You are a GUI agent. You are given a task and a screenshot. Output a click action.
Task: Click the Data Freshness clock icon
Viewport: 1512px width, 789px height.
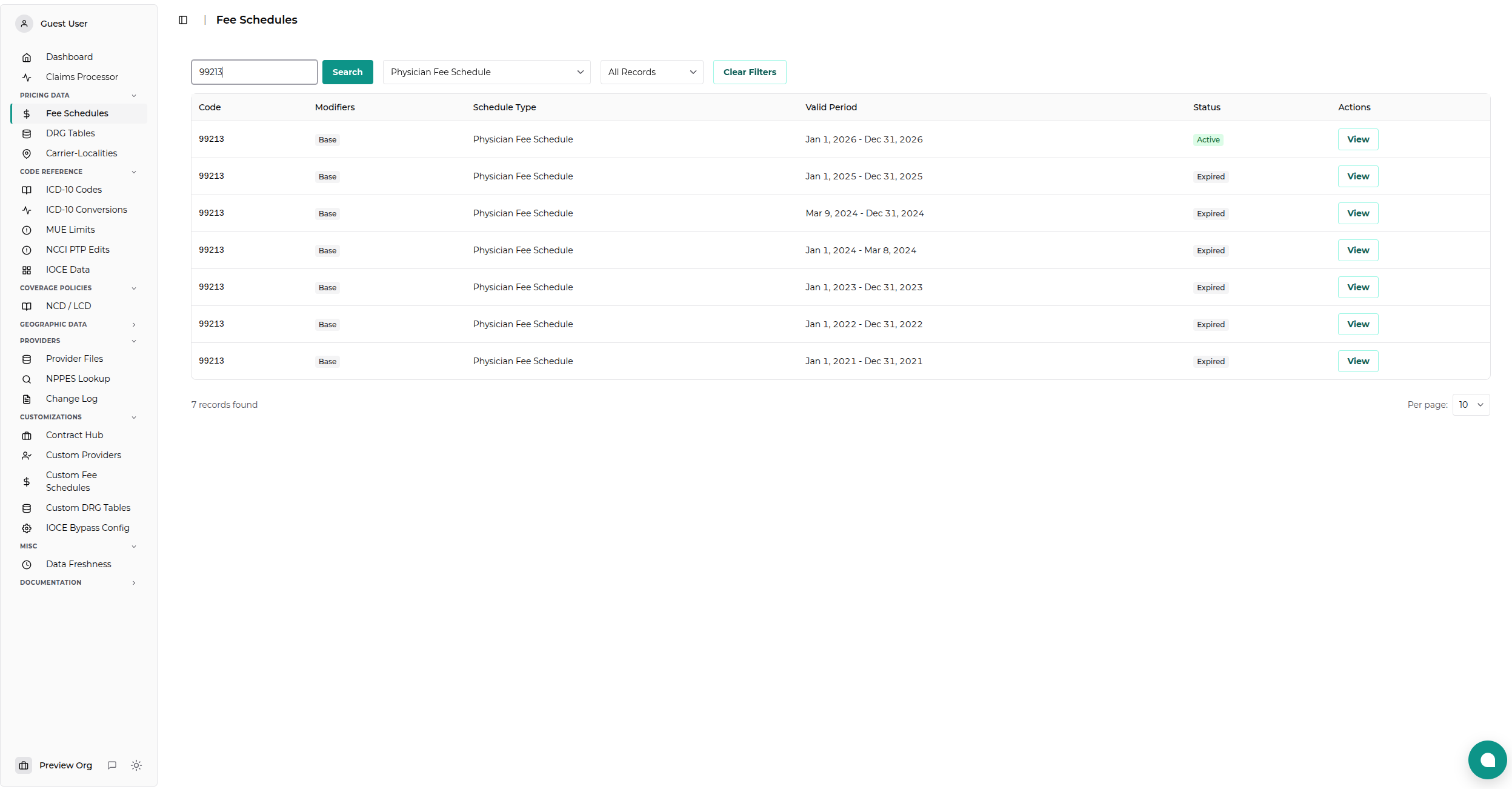27,565
